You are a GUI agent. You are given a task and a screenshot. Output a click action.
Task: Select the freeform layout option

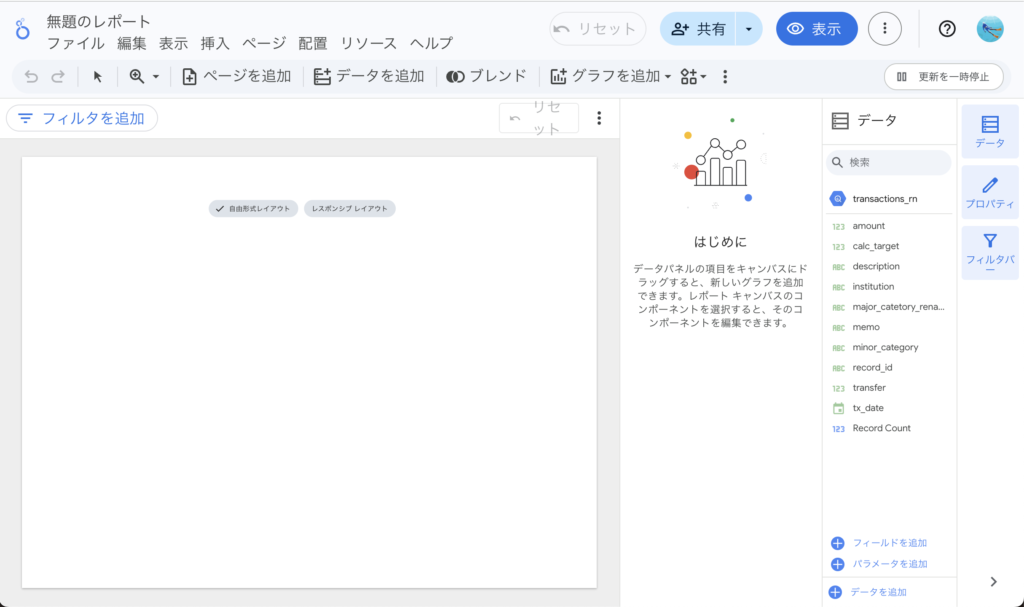click(x=252, y=209)
